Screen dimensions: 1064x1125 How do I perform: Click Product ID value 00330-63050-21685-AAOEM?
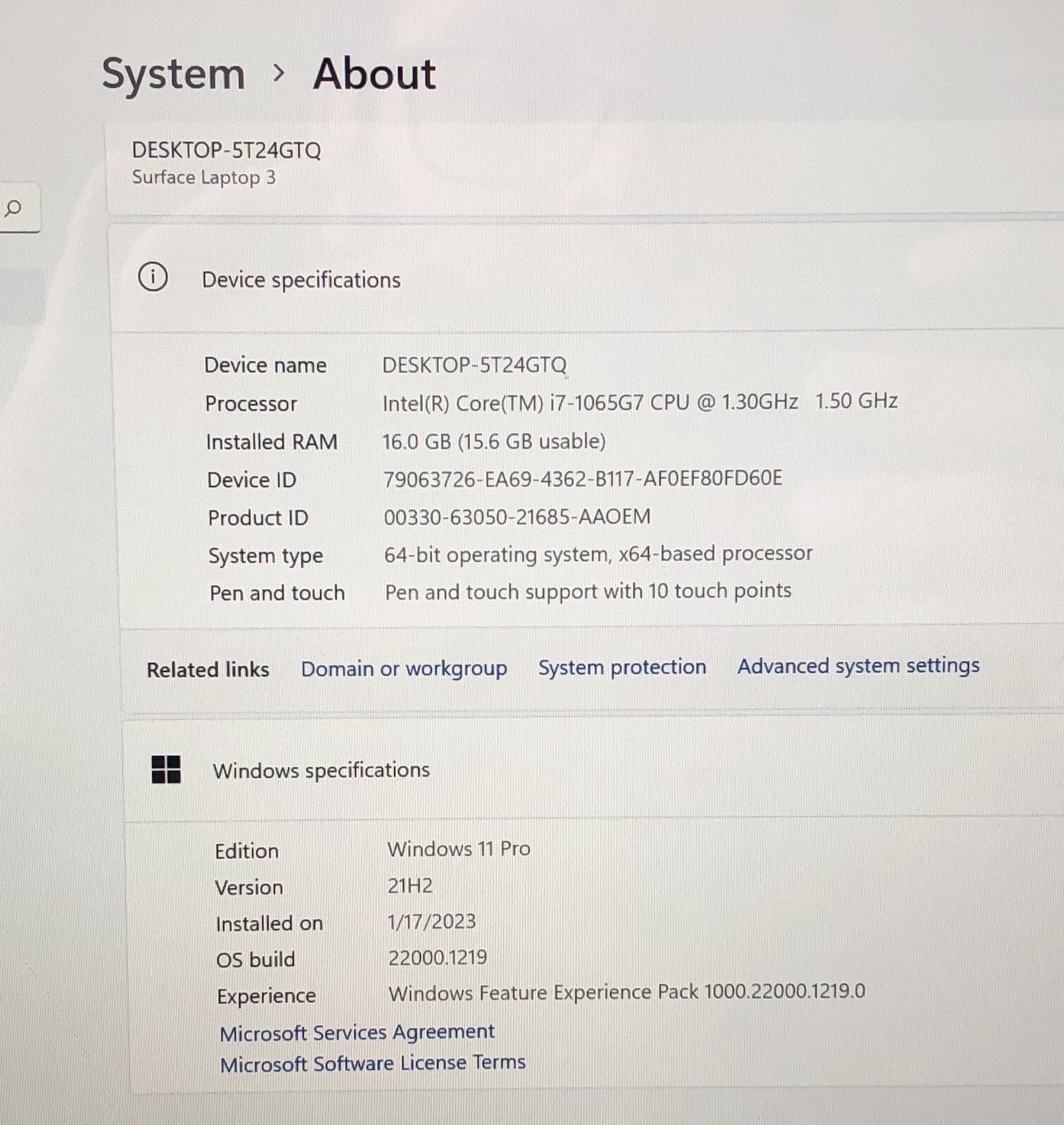coord(517,517)
